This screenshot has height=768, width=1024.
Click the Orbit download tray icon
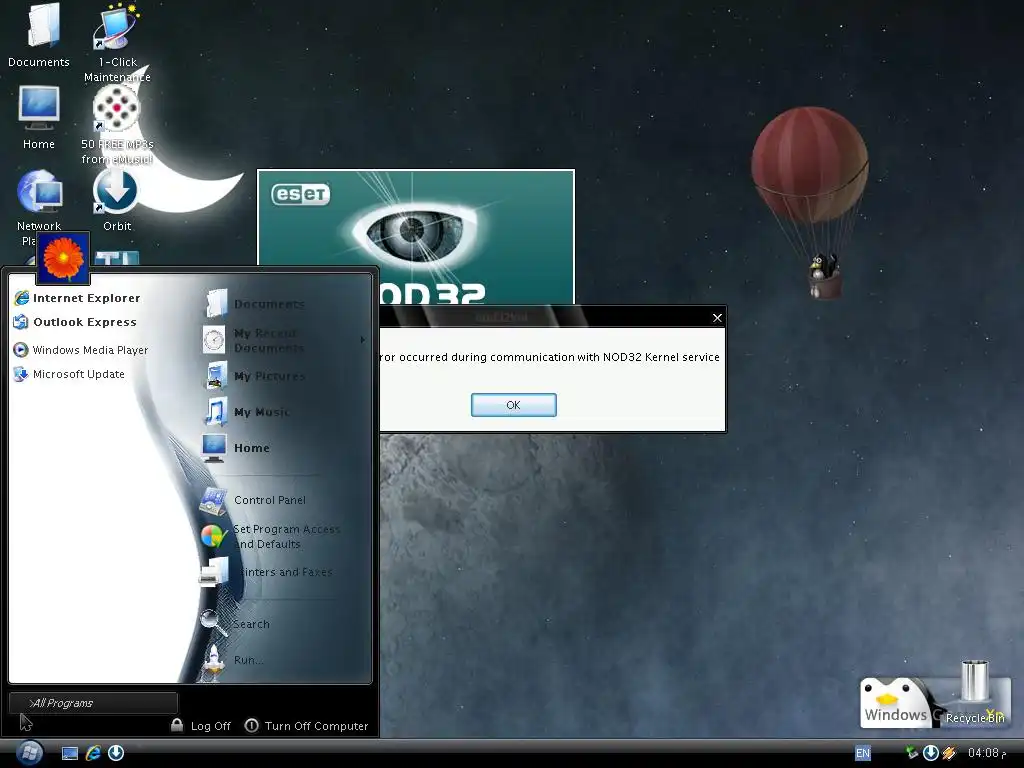click(931, 753)
